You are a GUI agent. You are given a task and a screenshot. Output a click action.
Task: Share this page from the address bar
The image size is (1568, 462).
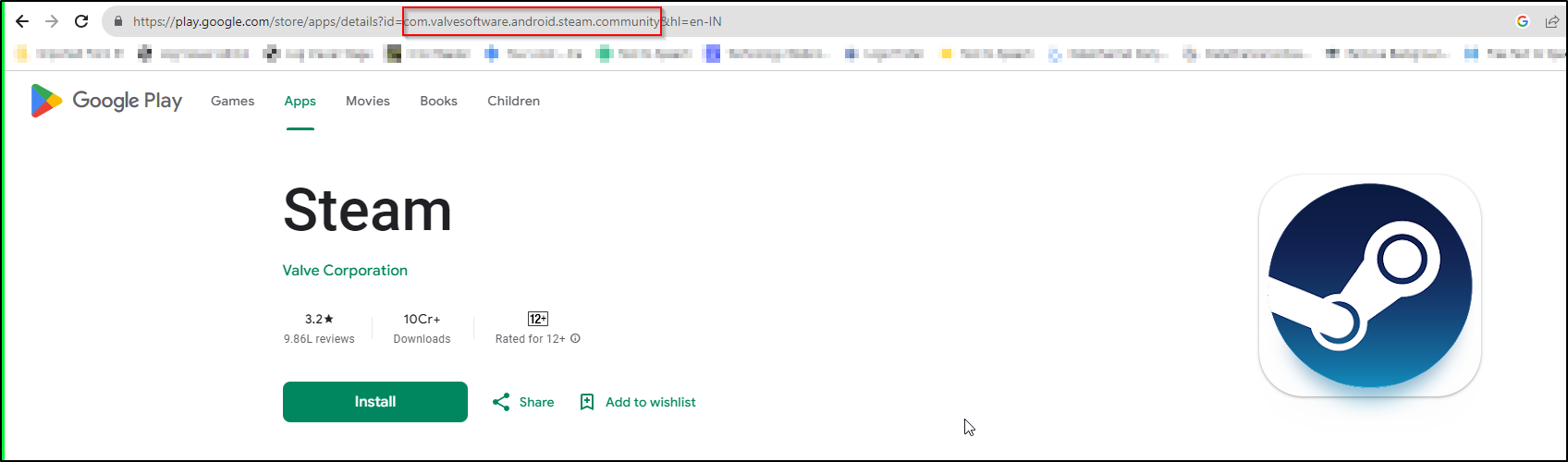[1552, 21]
